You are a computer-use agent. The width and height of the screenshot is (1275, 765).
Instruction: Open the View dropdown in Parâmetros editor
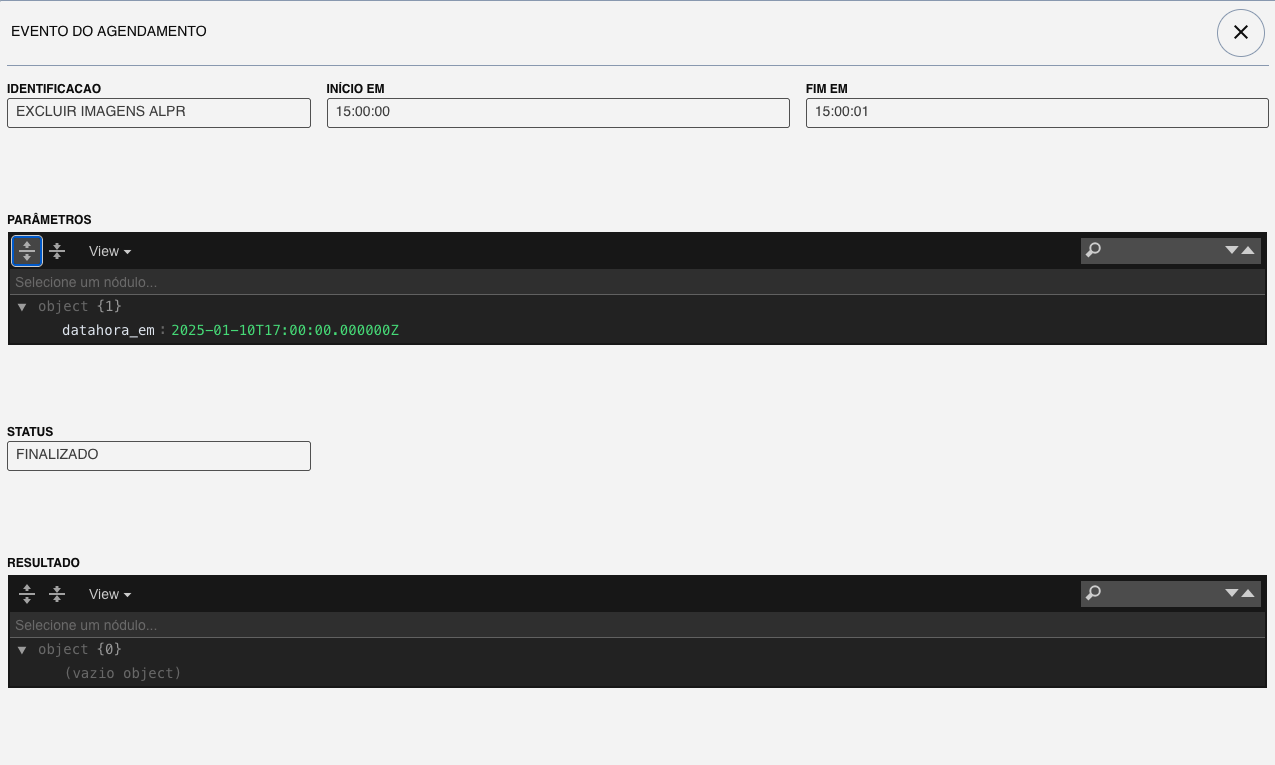[x=109, y=251]
